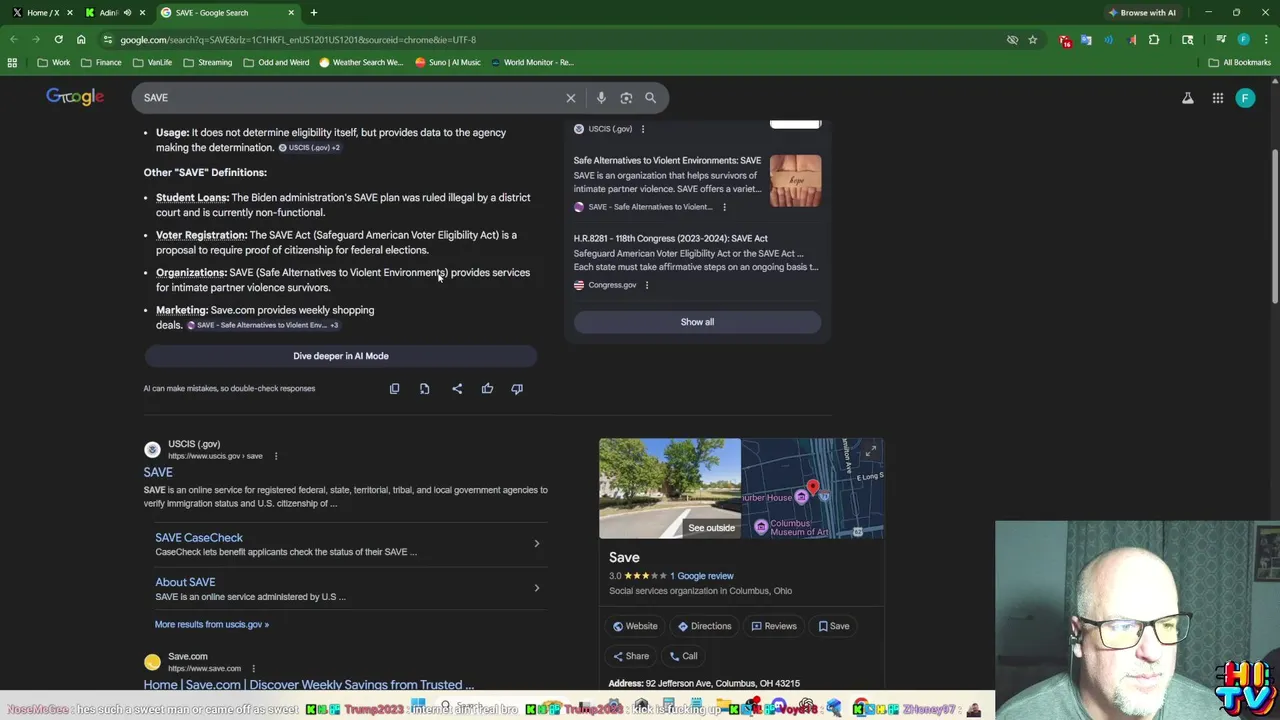Open the Streaming bookmarks folder
The width and height of the screenshot is (1280, 720).
207,62
